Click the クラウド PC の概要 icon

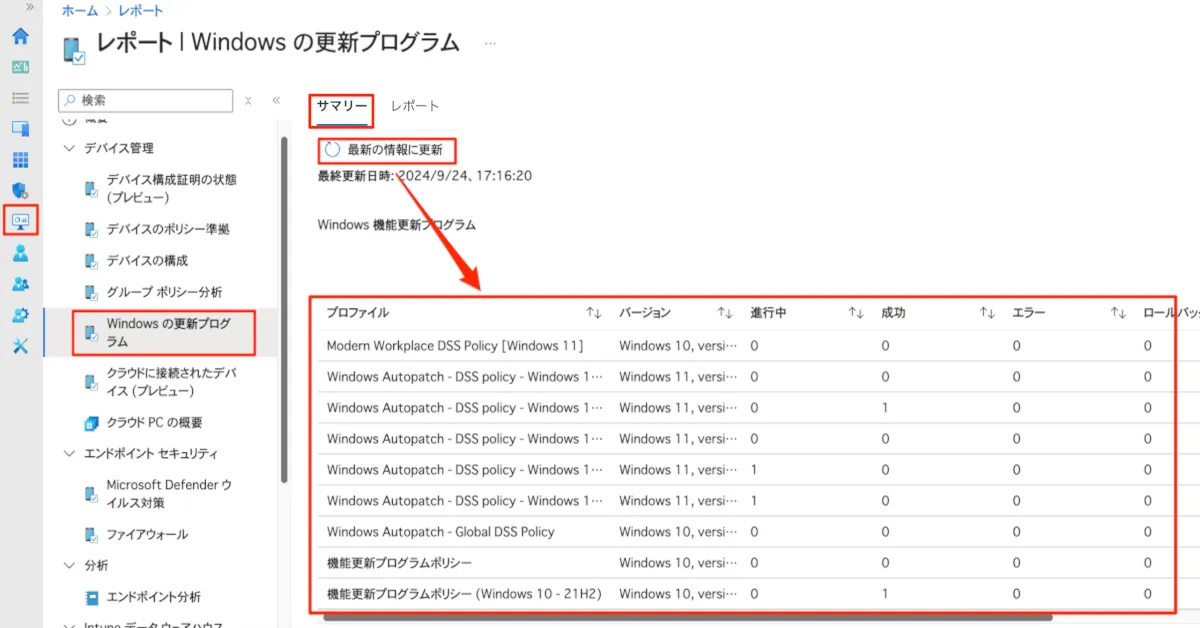click(89, 422)
